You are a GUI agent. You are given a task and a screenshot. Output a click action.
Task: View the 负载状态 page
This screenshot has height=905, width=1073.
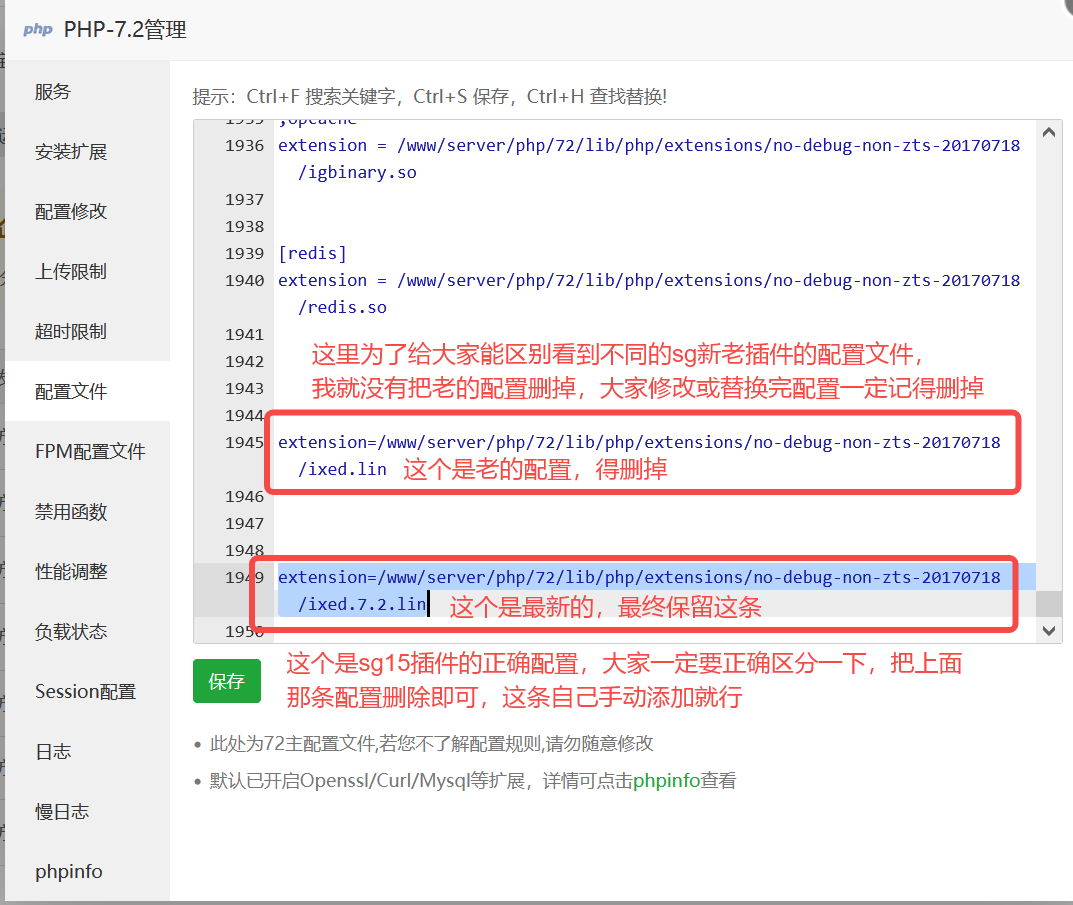(70, 632)
